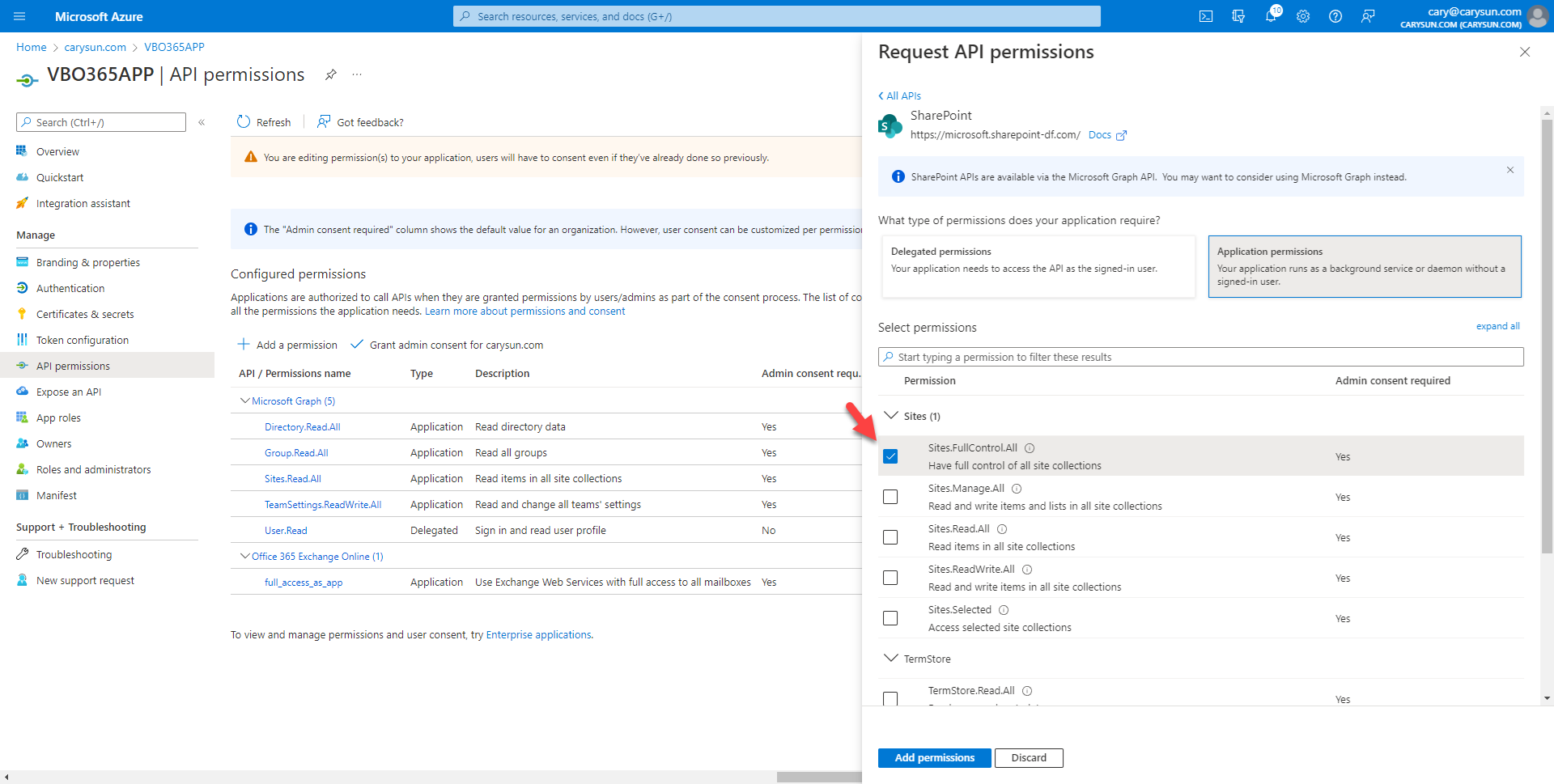Check the Sites.Manage.All checkbox
The width and height of the screenshot is (1554, 784).
pyautogui.click(x=890, y=497)
